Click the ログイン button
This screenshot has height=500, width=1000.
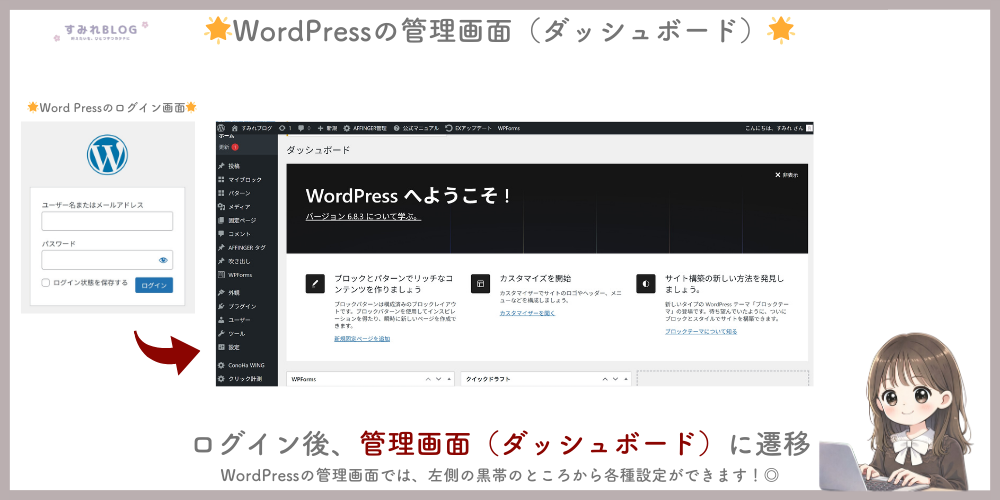(x=154, y=285)
